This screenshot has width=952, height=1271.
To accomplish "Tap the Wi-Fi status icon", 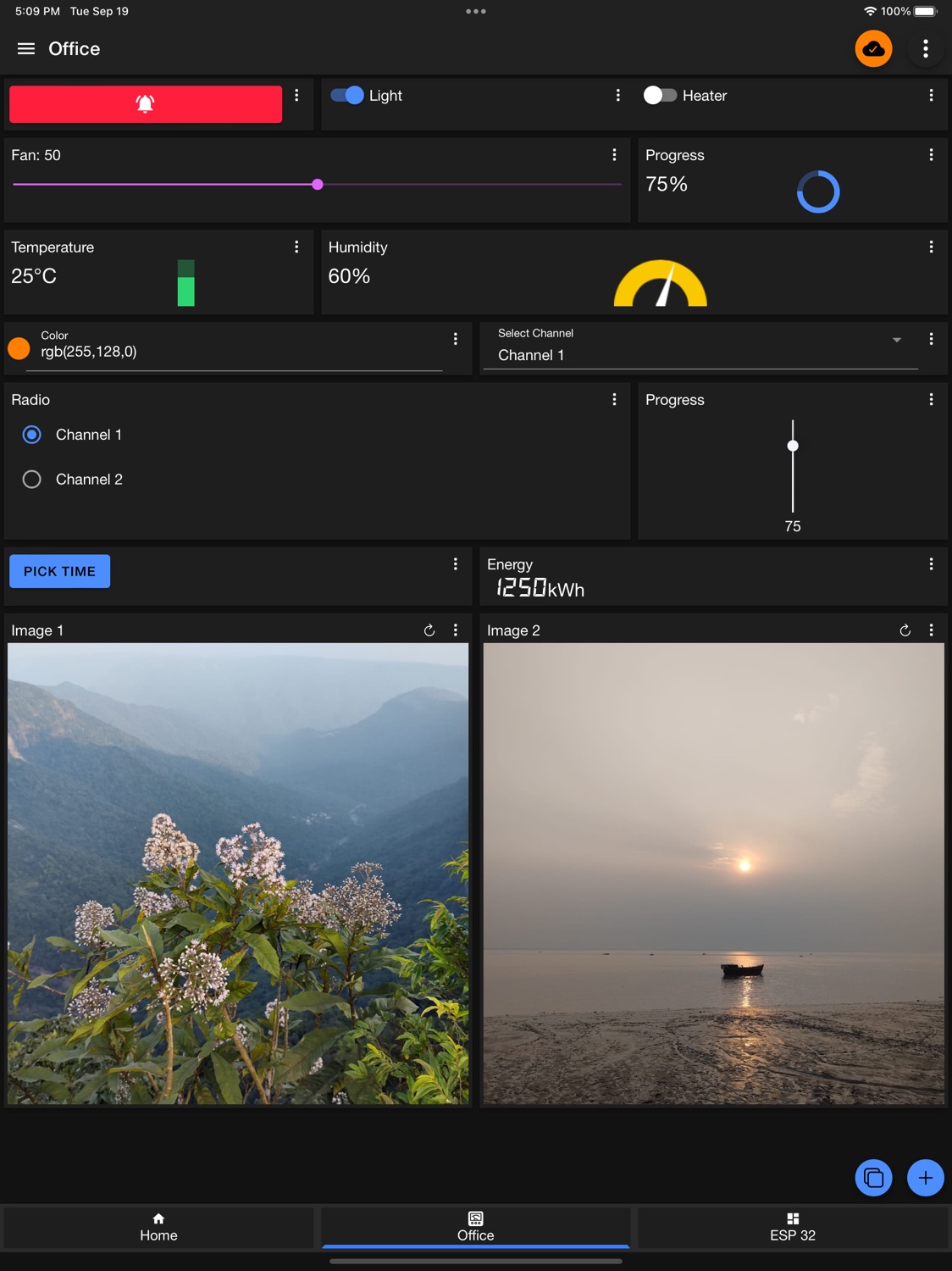I will 870,11.
